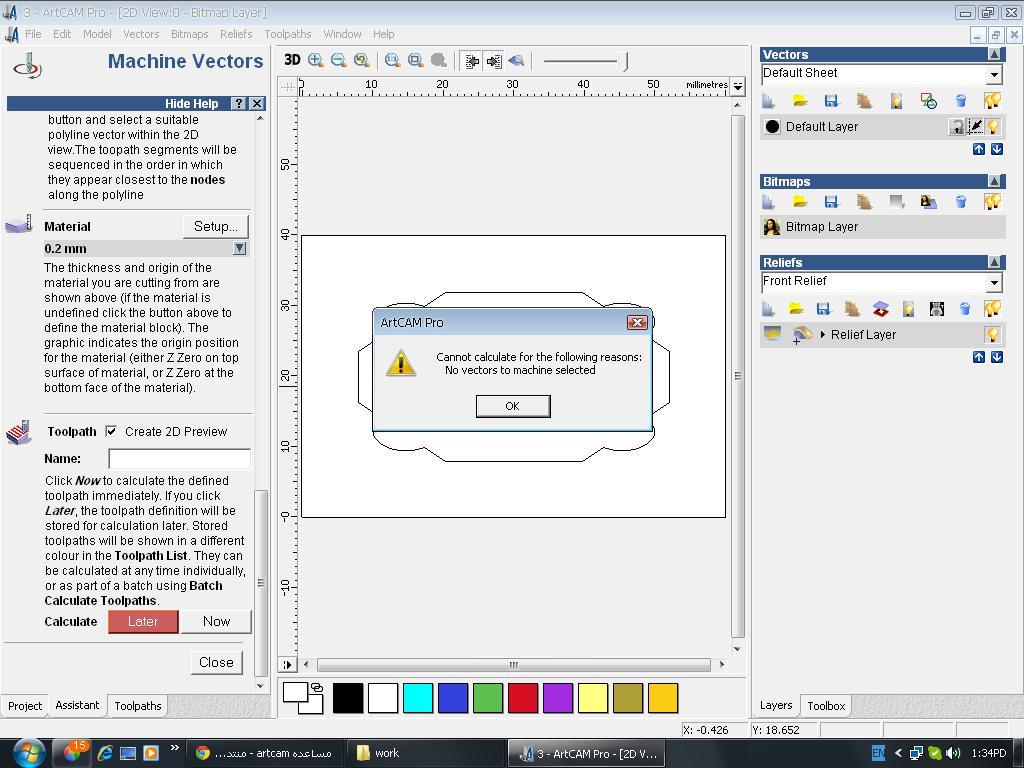Click the Now calculate button
This screenshot has height=768, width=1024.
(x=216, y=622)
